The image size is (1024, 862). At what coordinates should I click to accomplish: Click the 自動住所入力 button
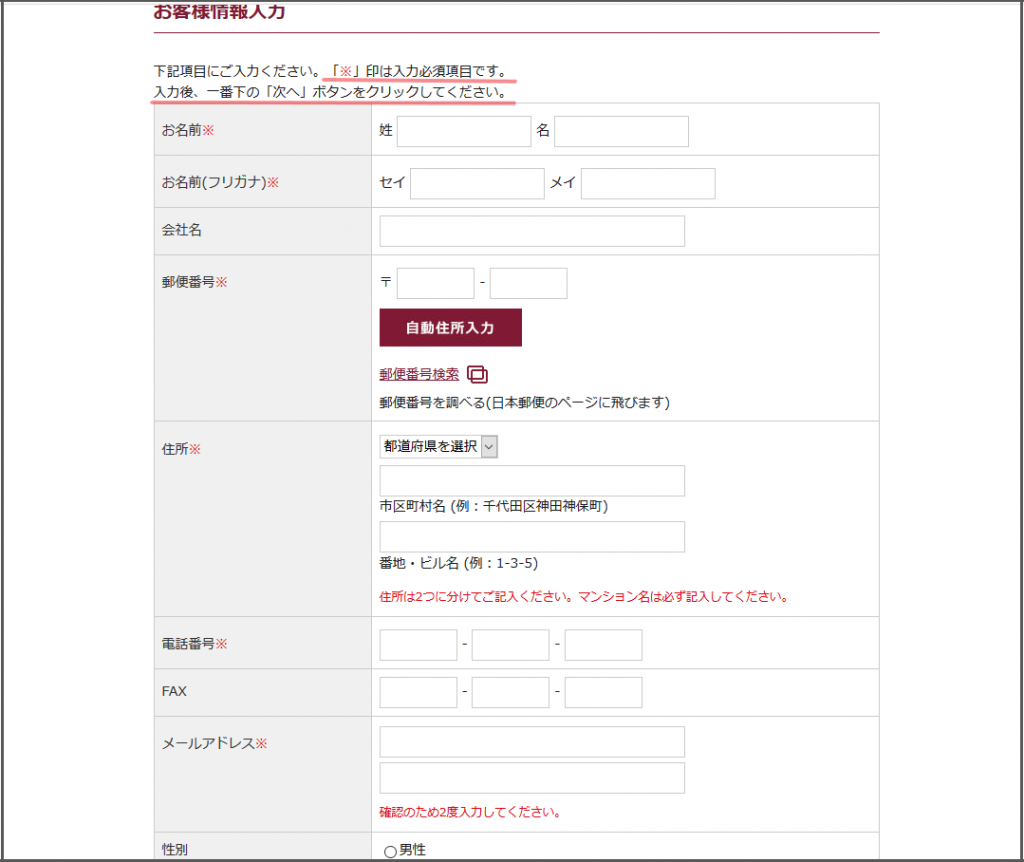(x=450, y=328)
